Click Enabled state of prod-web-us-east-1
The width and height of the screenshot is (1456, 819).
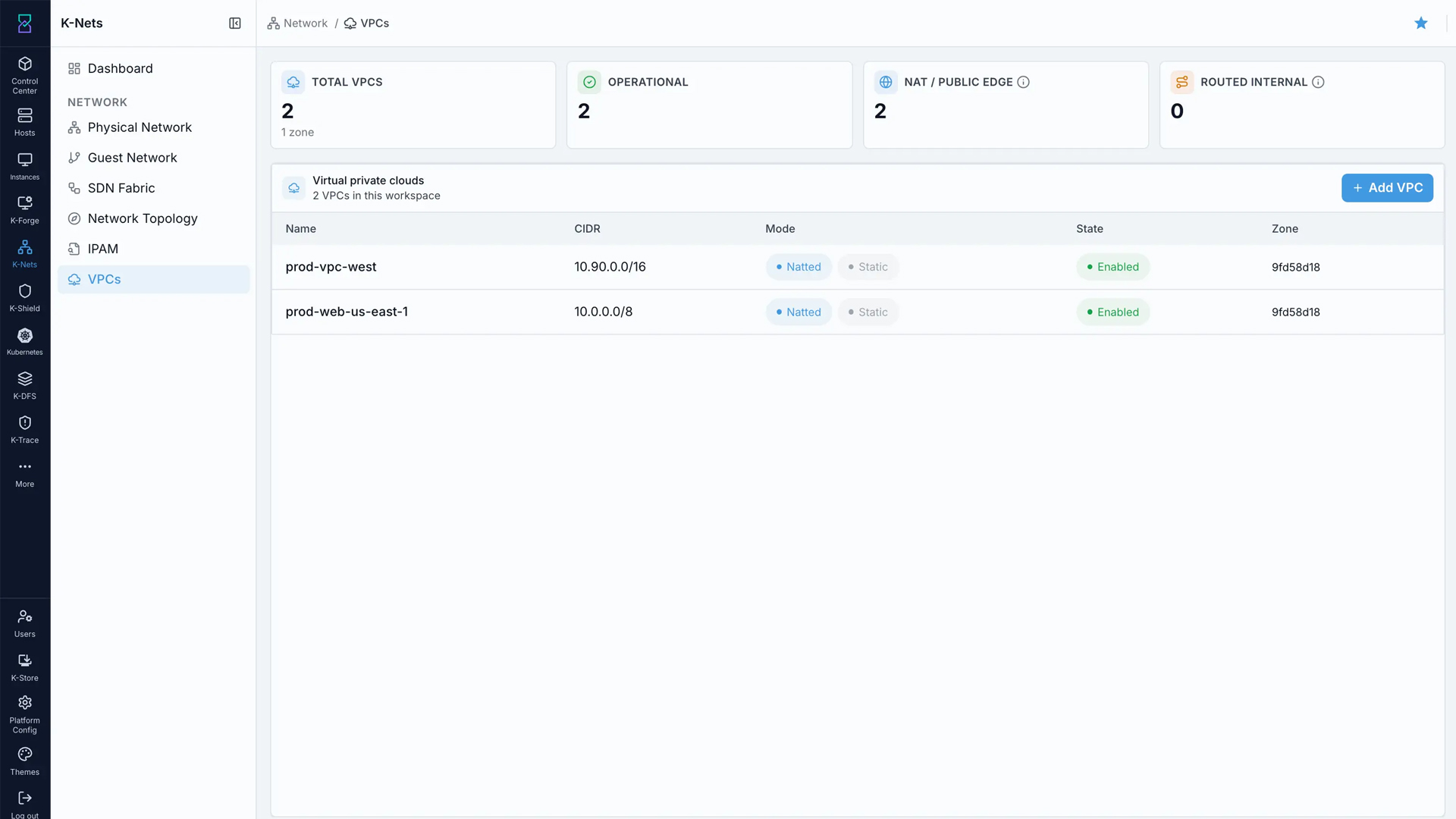[1113, 312]
